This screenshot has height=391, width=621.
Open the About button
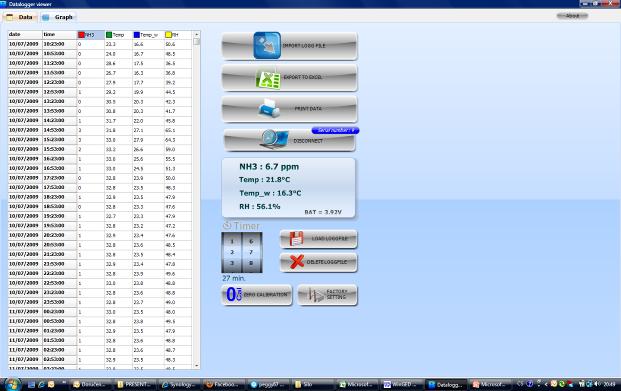pos(572,16)
